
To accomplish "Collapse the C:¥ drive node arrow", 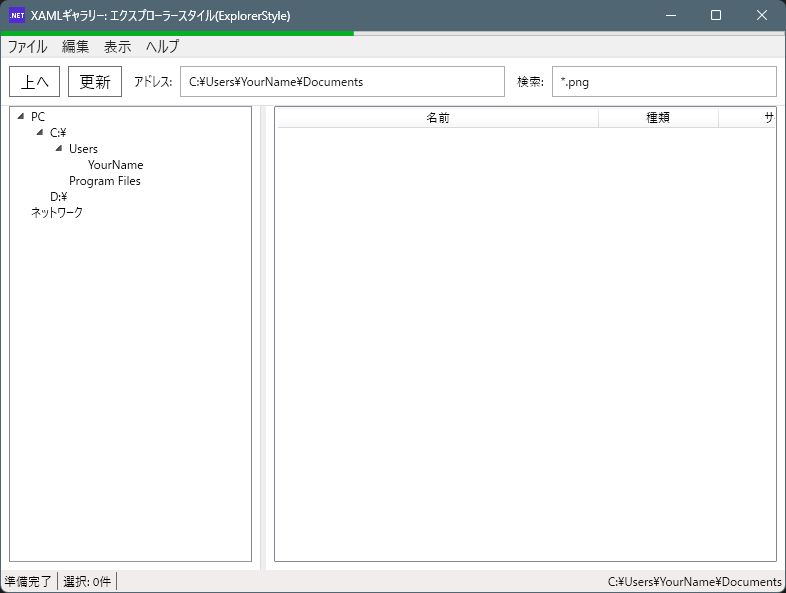I will 40,133.
